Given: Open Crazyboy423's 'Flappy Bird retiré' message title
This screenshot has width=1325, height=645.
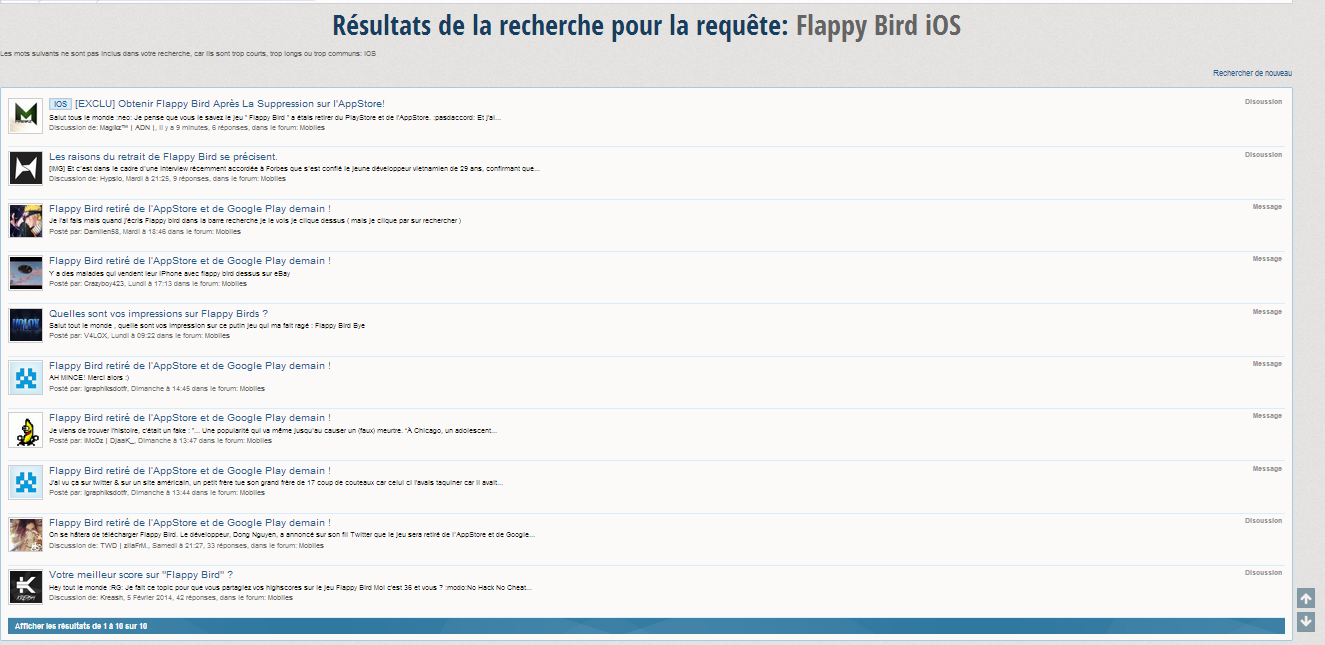Looking at the screenshot, I should coord(190,260).
